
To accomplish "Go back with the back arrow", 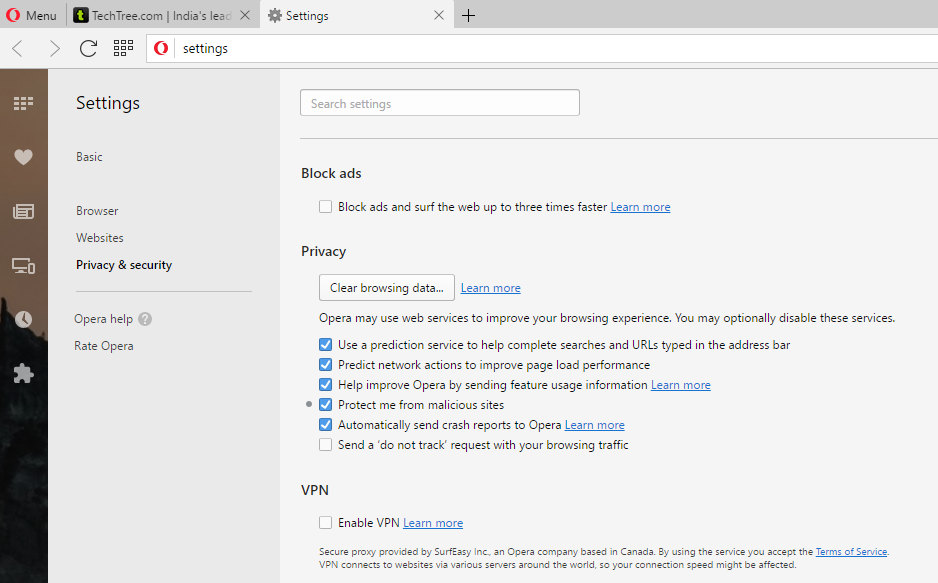I will (18, 48).
